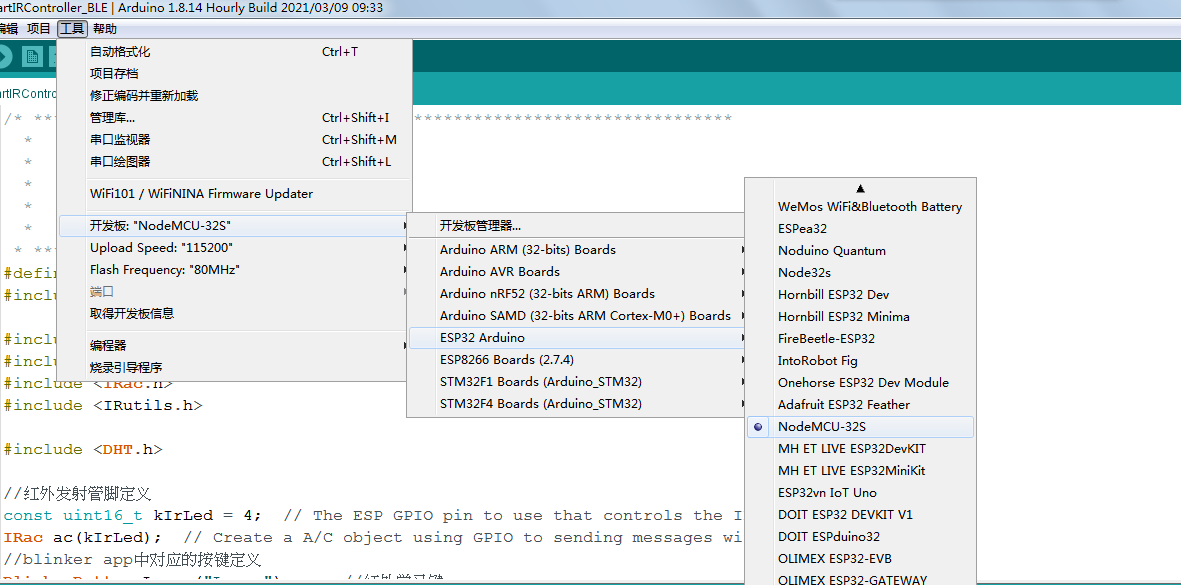
Task: Click the New sketch toolbar icon
Action: (x=30, y=57)
